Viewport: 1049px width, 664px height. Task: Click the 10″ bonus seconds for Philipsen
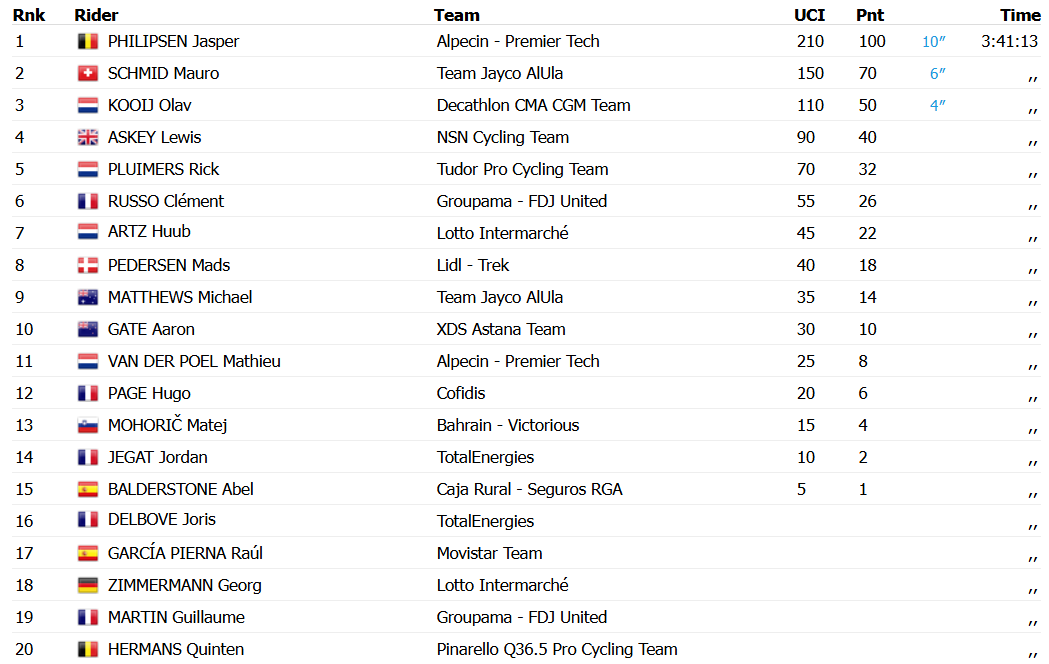click(933, 41)
